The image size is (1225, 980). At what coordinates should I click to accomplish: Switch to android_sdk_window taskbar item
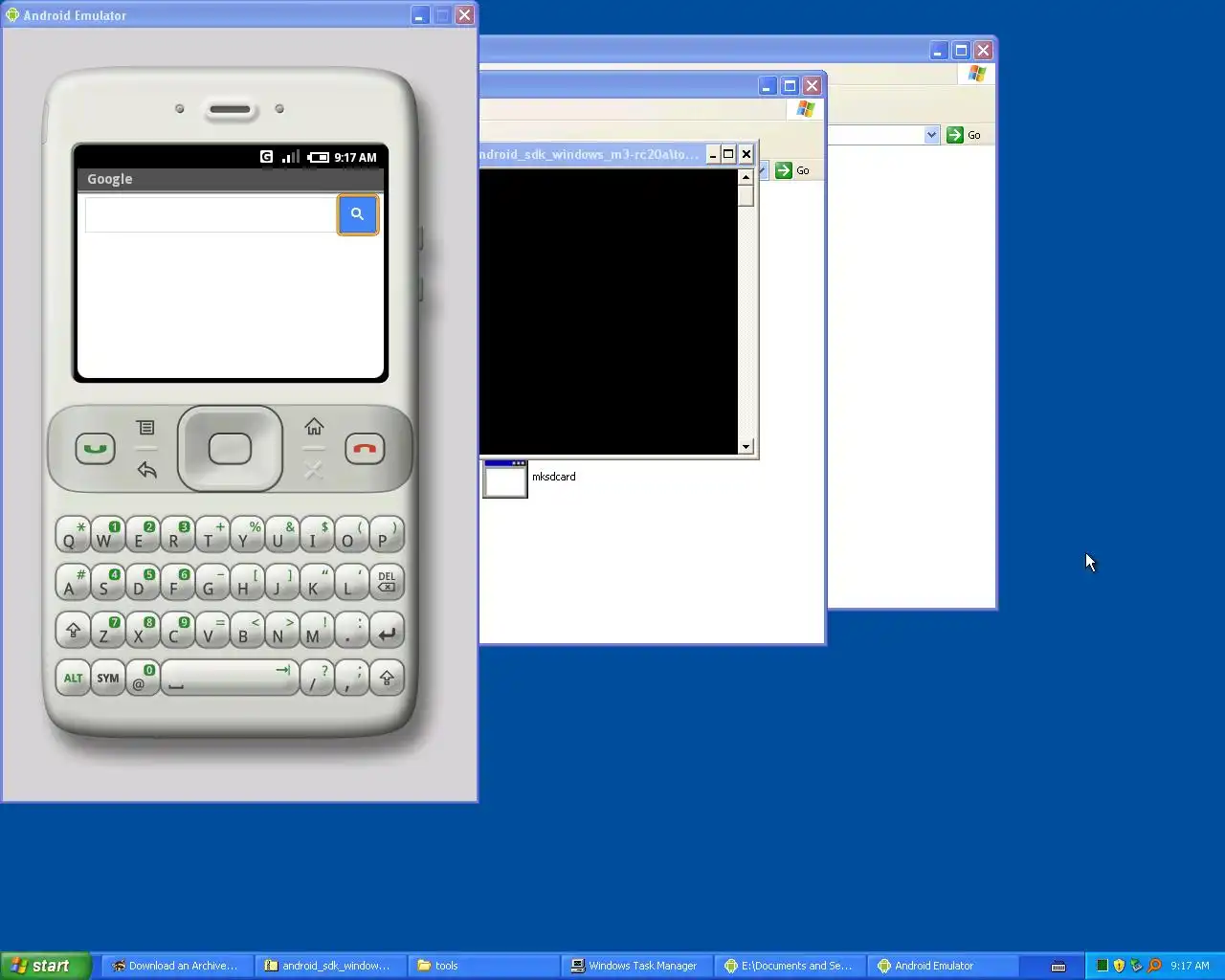[331, 966]
